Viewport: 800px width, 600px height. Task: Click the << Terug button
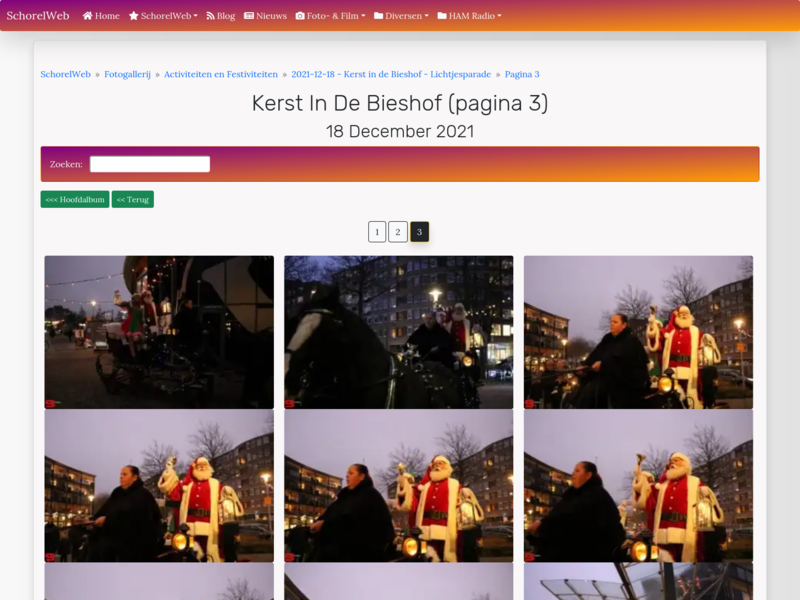133,199
